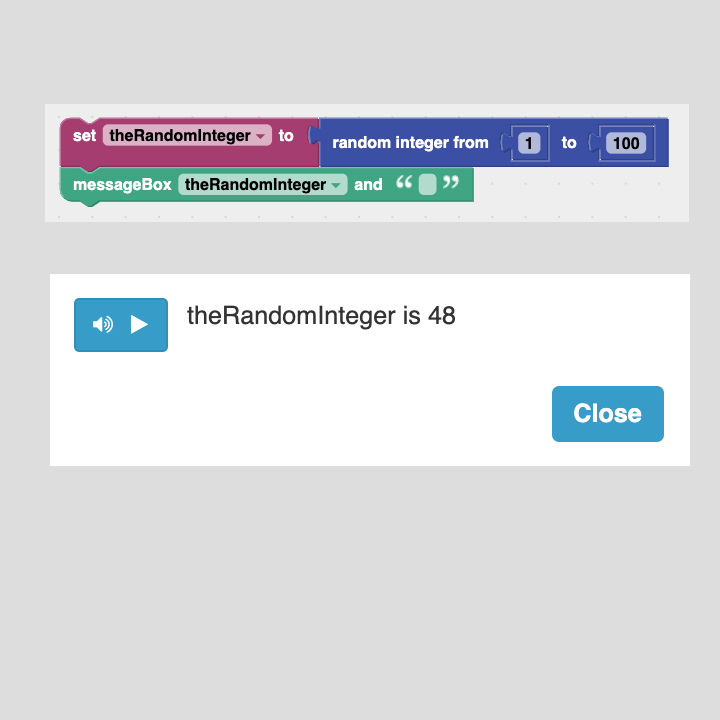This screenshot has height=720, width=720.
Task: Click the puzzle notch before the 100 field
Action: [594, 143]
